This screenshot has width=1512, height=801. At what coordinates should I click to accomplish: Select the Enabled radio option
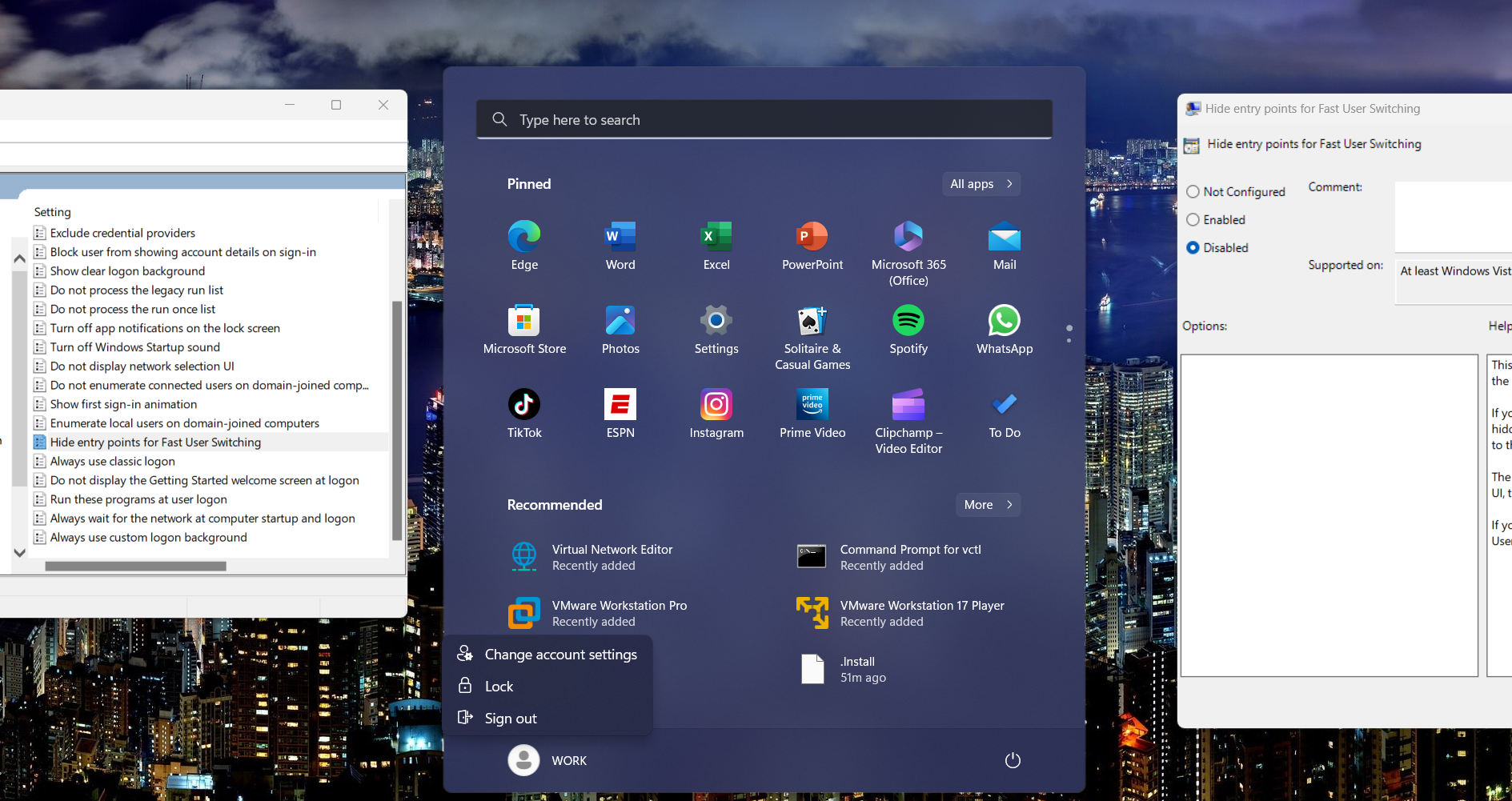[1193, 220]
